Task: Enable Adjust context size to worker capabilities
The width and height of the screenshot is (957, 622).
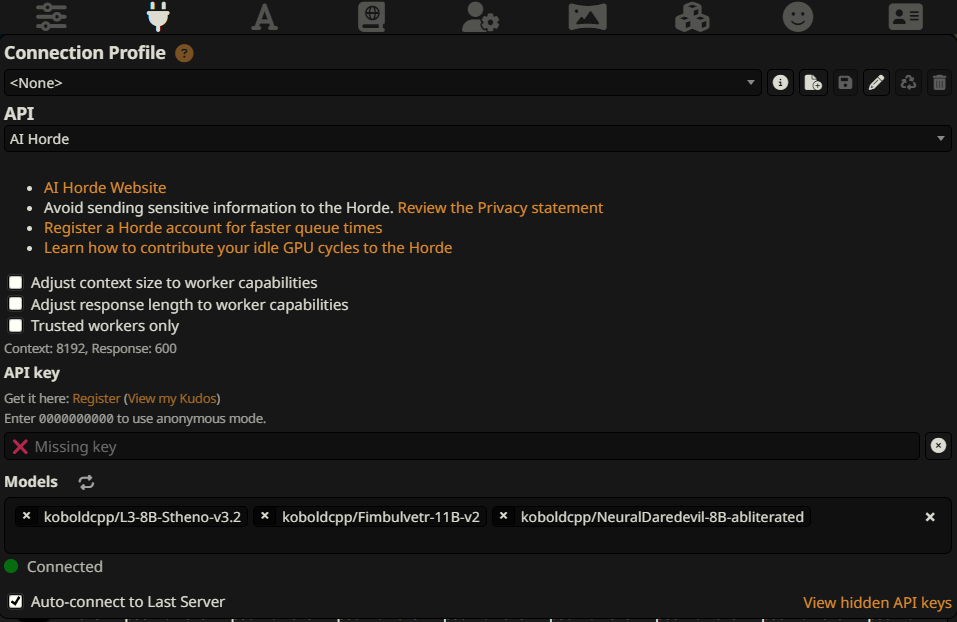Action: coord(15,283)
